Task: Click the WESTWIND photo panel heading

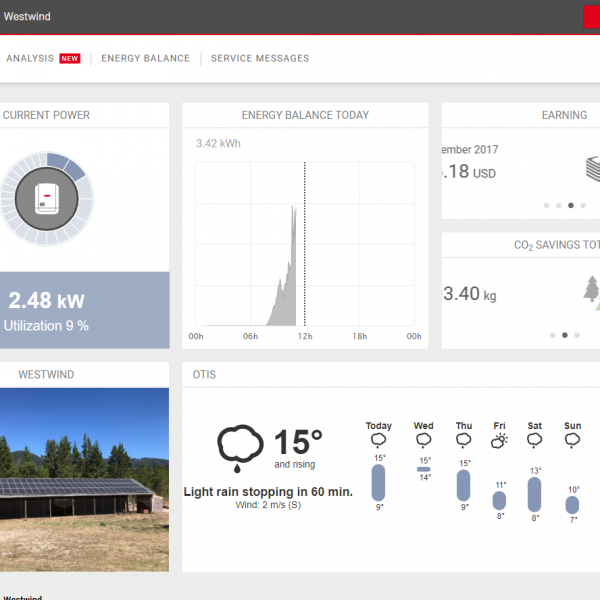Action: pyautogui.click(x=46, y=374)
